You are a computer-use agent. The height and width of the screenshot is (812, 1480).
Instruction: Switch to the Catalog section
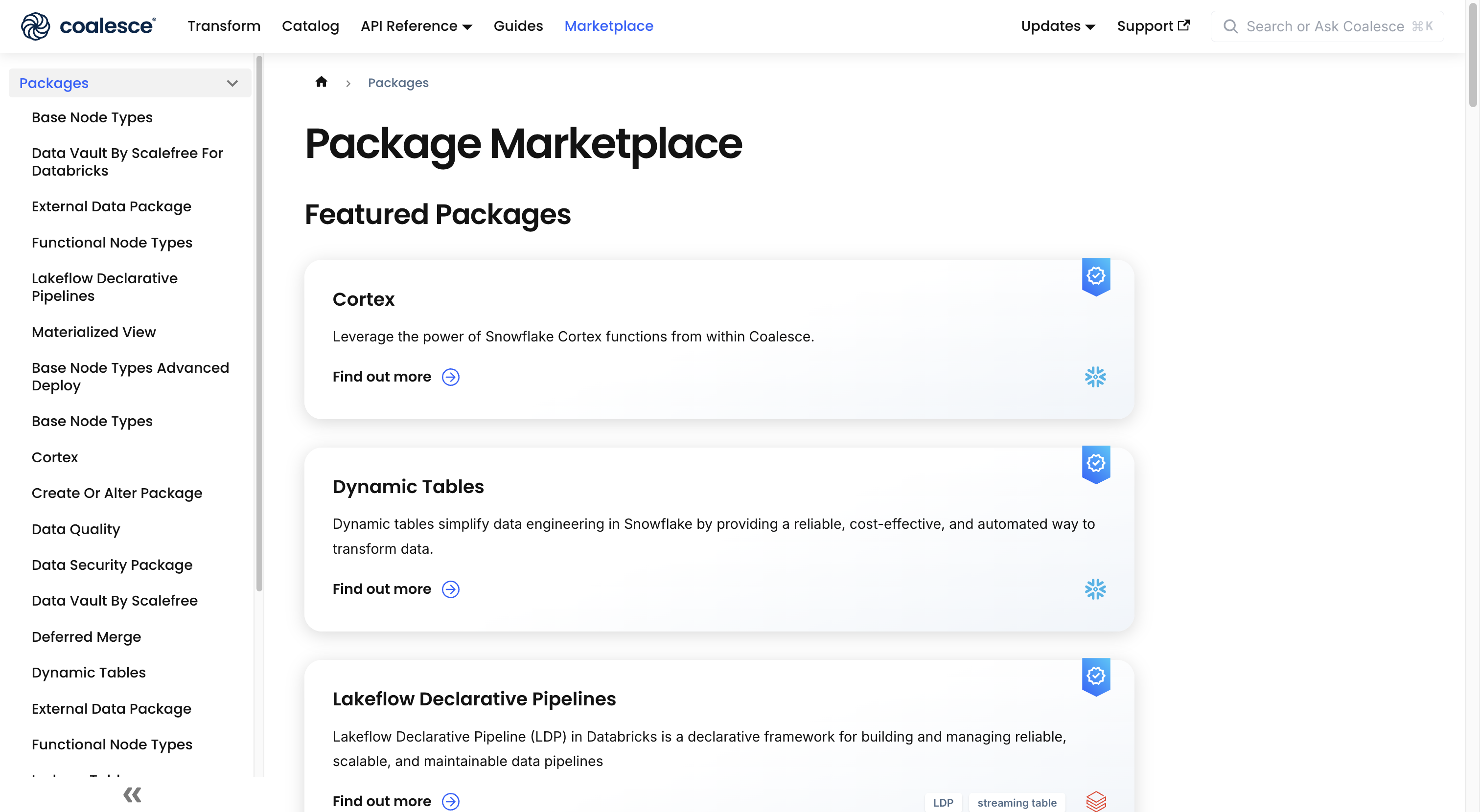coord(310,26)
